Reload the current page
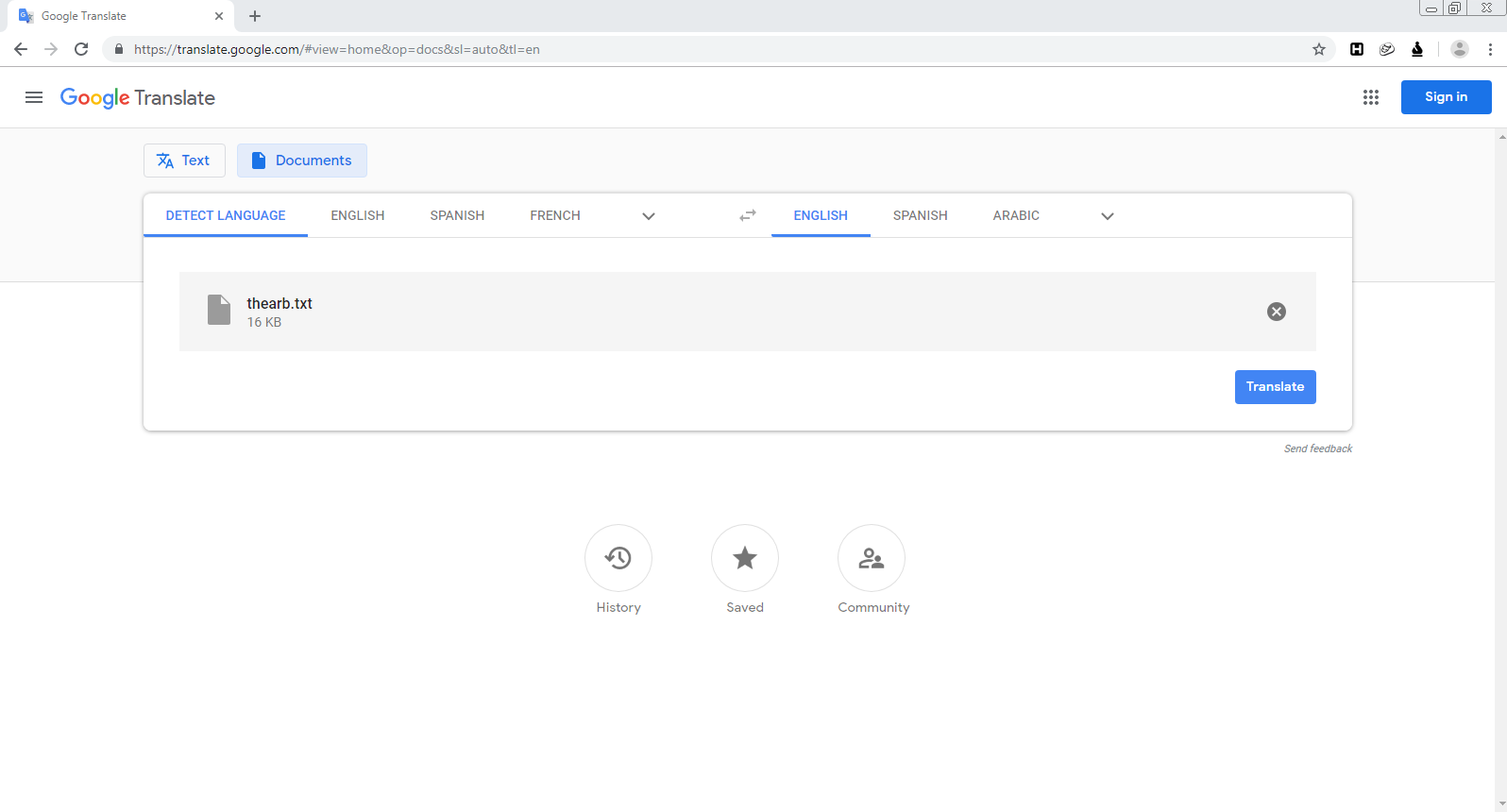 [81, 49]
